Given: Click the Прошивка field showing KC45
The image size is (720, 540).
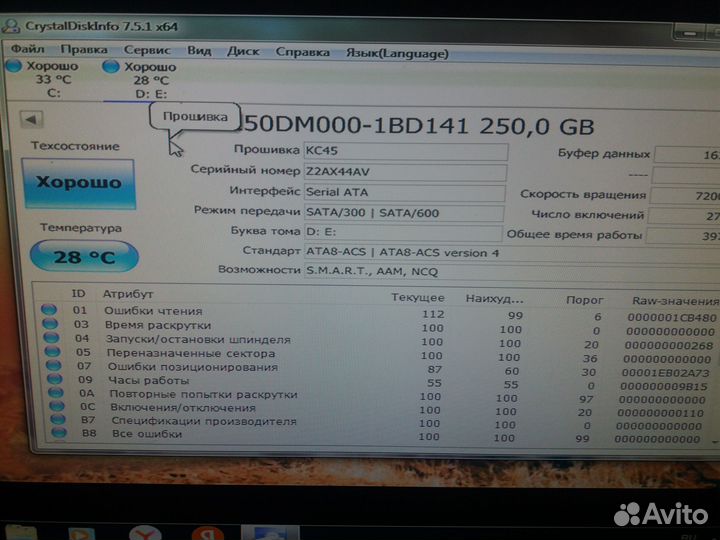Looking at the screenshot, I should click(405, 151).
